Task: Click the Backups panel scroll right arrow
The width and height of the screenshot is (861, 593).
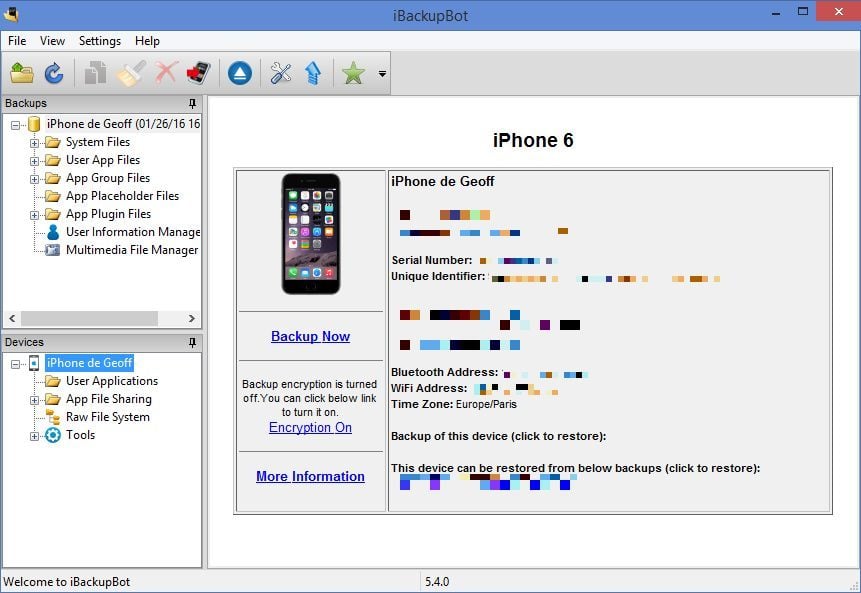Action: 192,318
